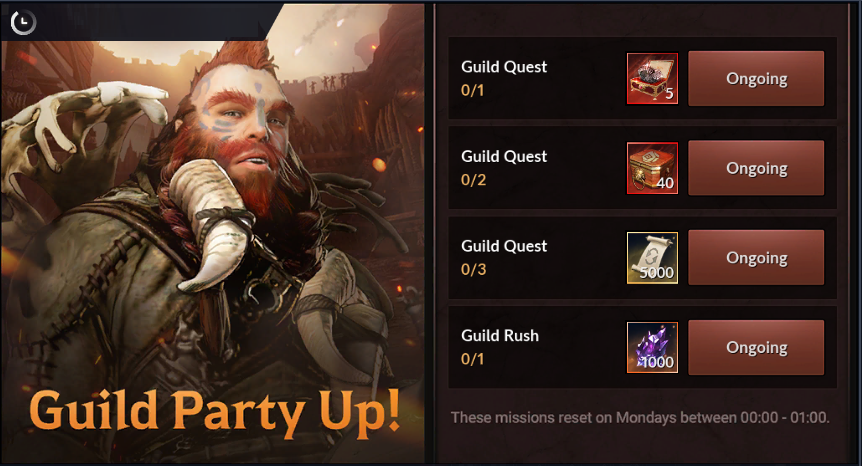
Task: Click the 0/3 progress counter
Action: (473, 269)
